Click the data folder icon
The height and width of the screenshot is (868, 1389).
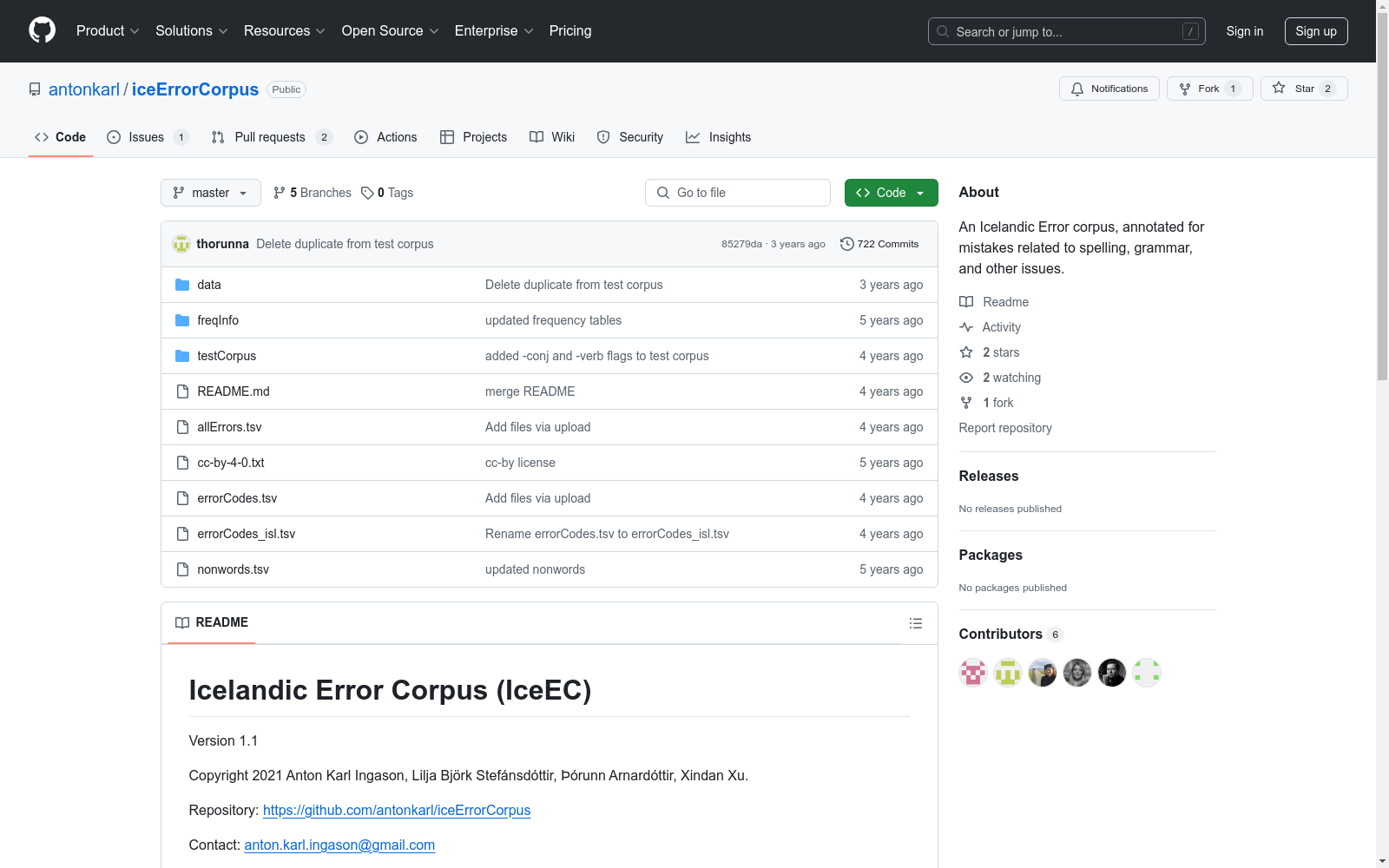(182, 285)
